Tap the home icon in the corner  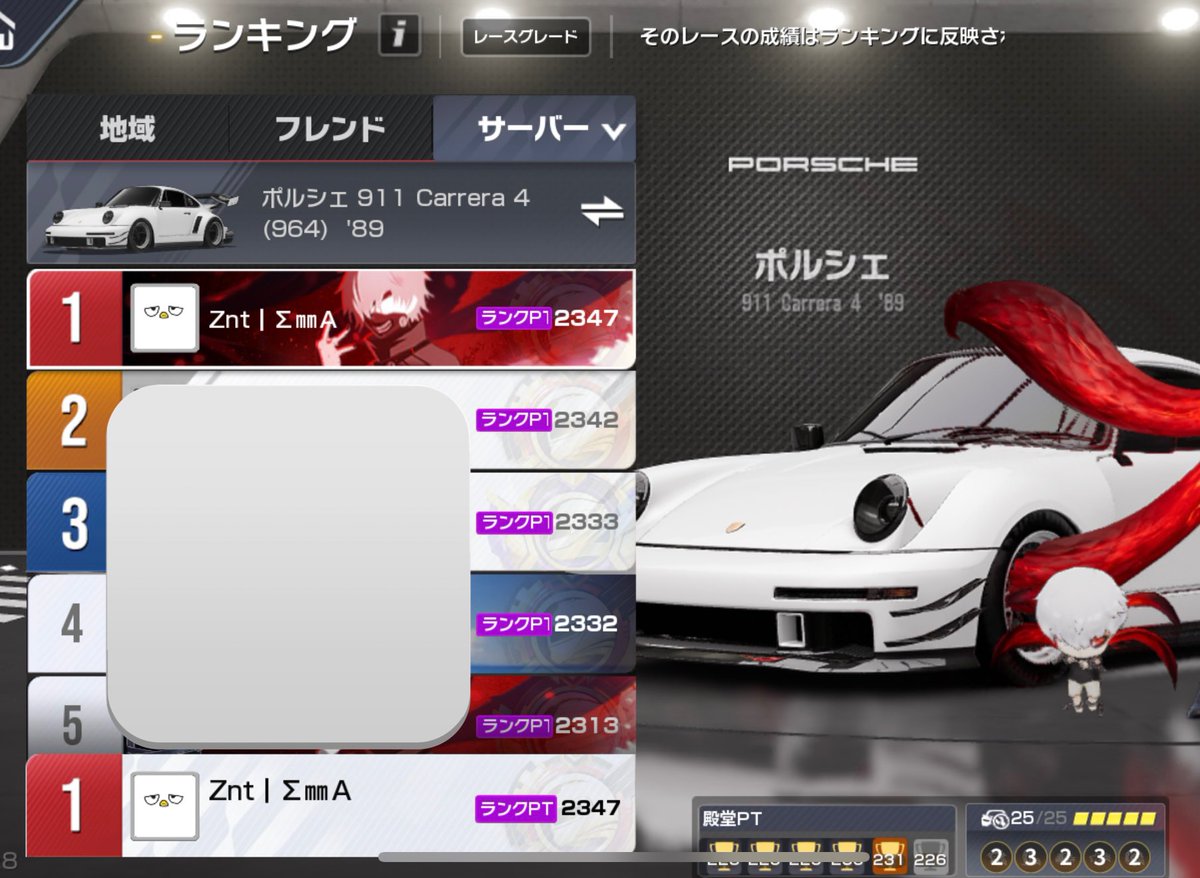pyautogui.click(x=8, y=30)
